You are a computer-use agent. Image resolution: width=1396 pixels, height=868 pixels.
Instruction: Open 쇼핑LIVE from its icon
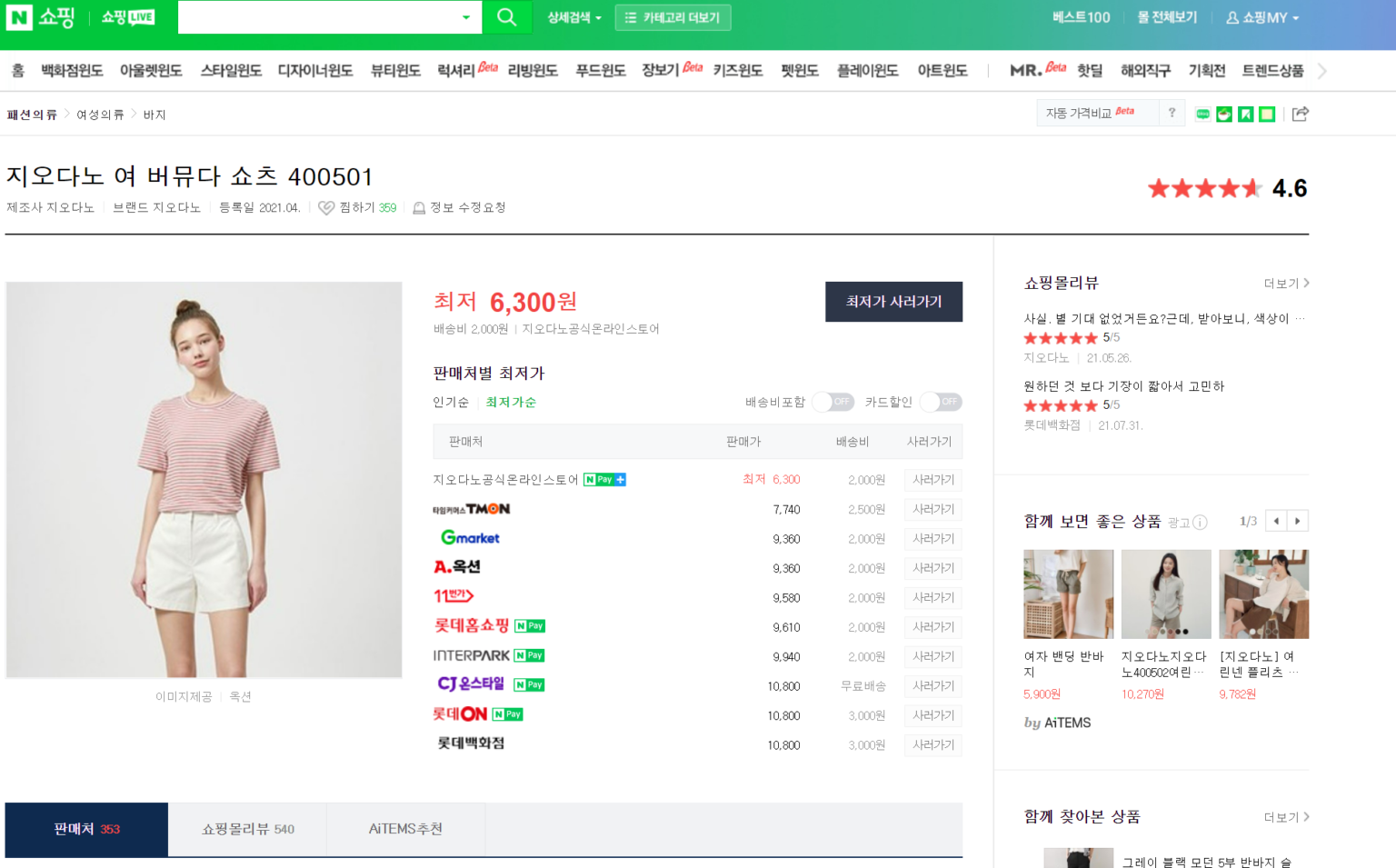(126, 16)
